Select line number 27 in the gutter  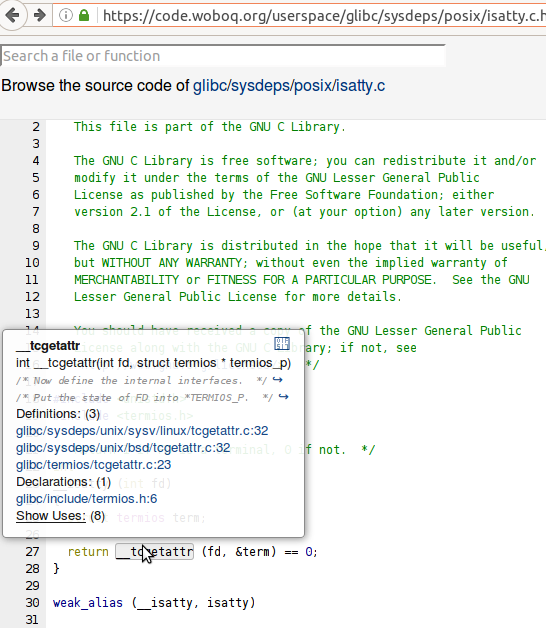[x=32, y=552]
